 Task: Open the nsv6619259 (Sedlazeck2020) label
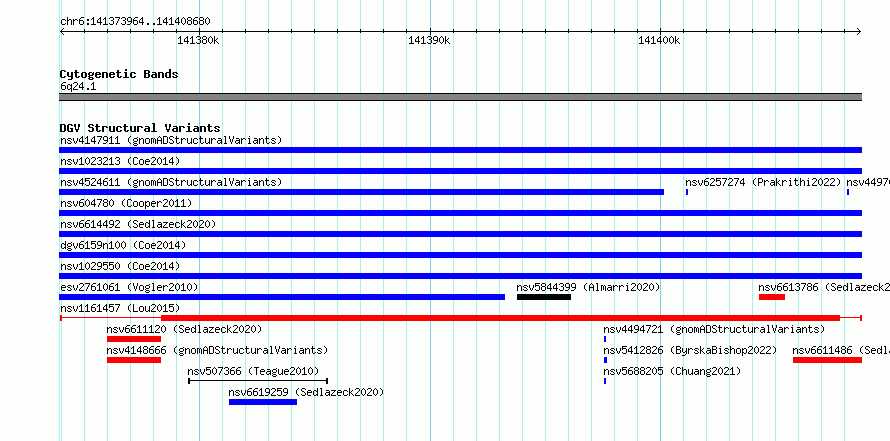[307, 392]
